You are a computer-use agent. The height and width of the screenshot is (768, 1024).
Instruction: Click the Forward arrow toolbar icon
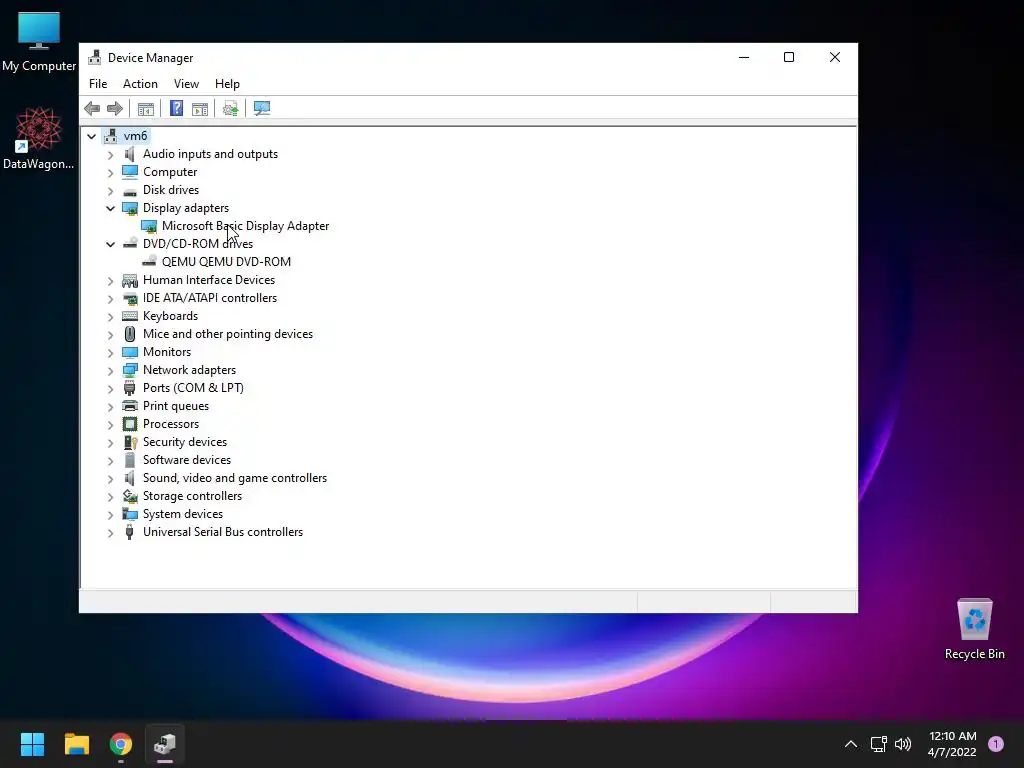point(115,108)
